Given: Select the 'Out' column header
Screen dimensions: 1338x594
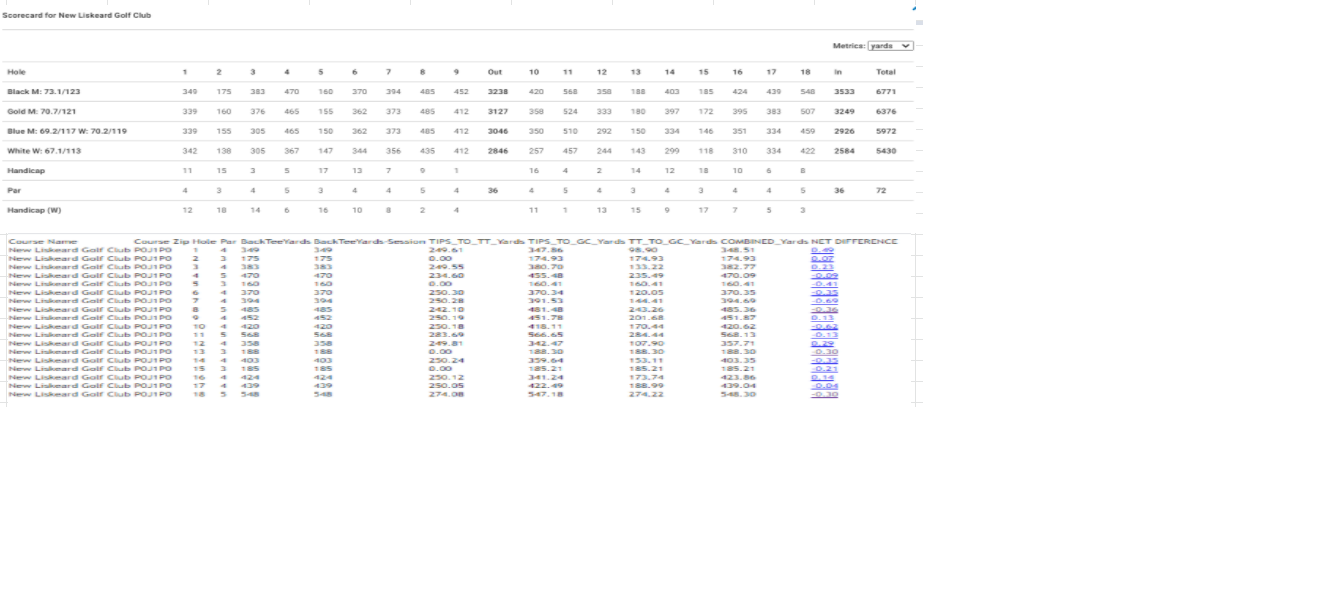Looking at the screenshot, I should [x=495, y=72].
